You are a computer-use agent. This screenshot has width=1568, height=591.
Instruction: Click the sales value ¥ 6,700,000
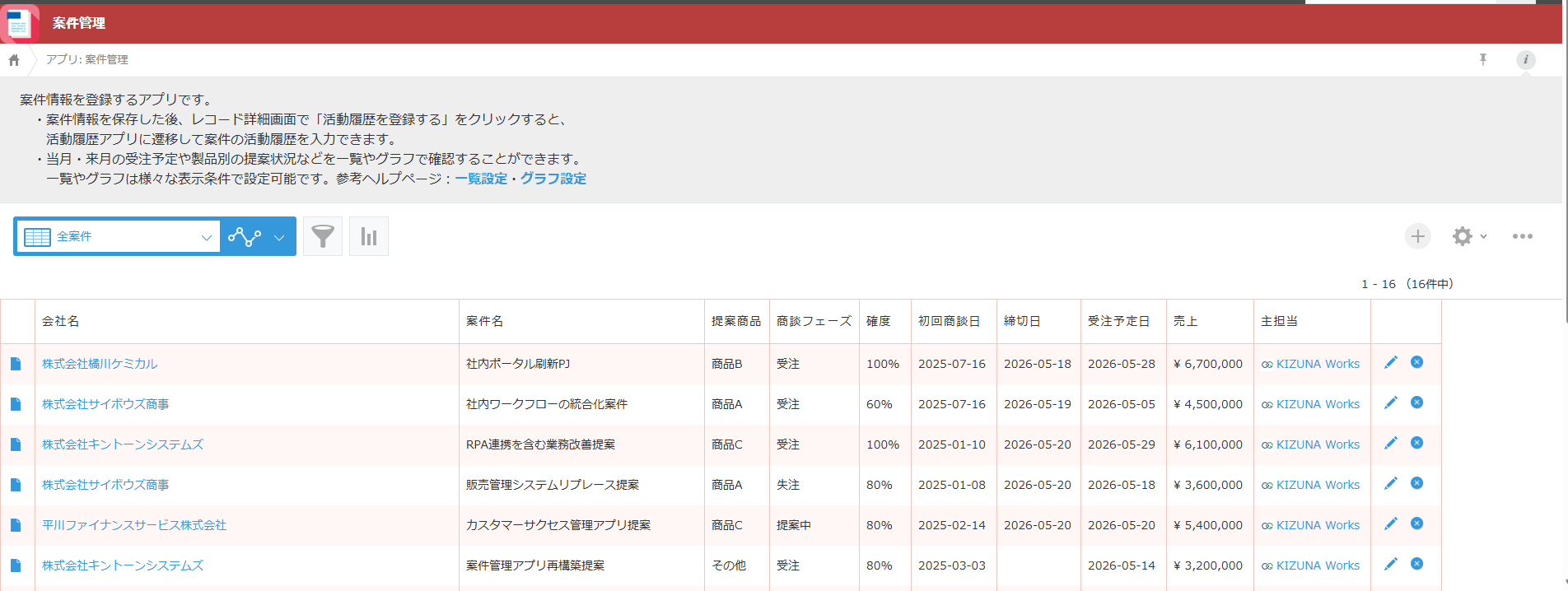point(1208,364)
